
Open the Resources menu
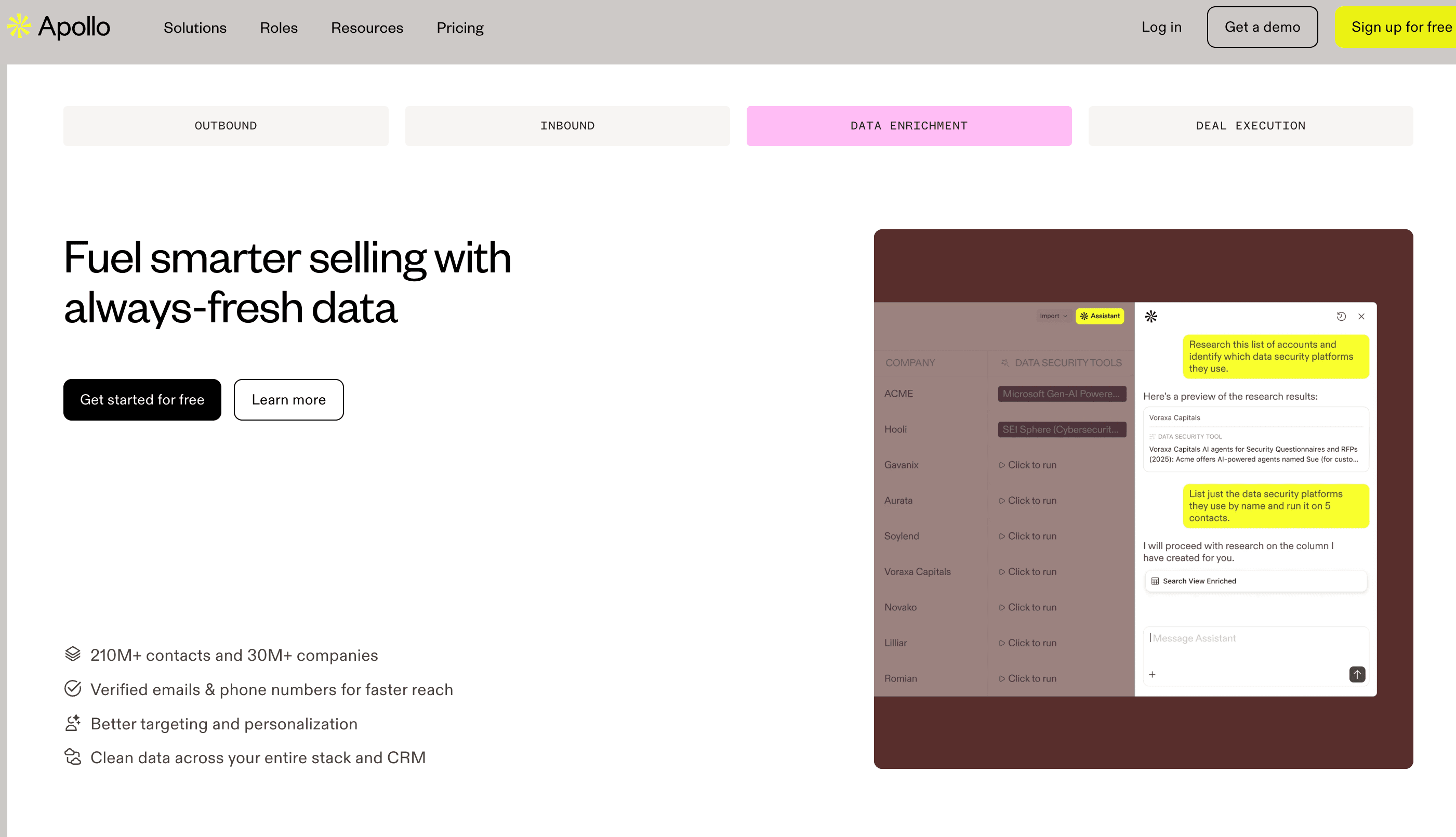tap(366, 28)
